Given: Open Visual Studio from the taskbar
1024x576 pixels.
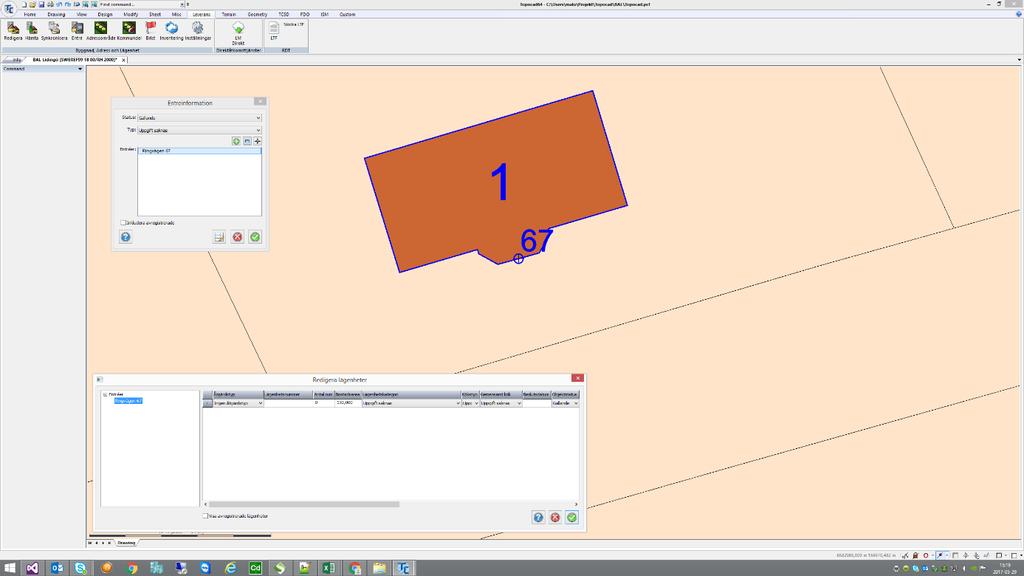Looking at the screenshot, I should click(32, 568).
